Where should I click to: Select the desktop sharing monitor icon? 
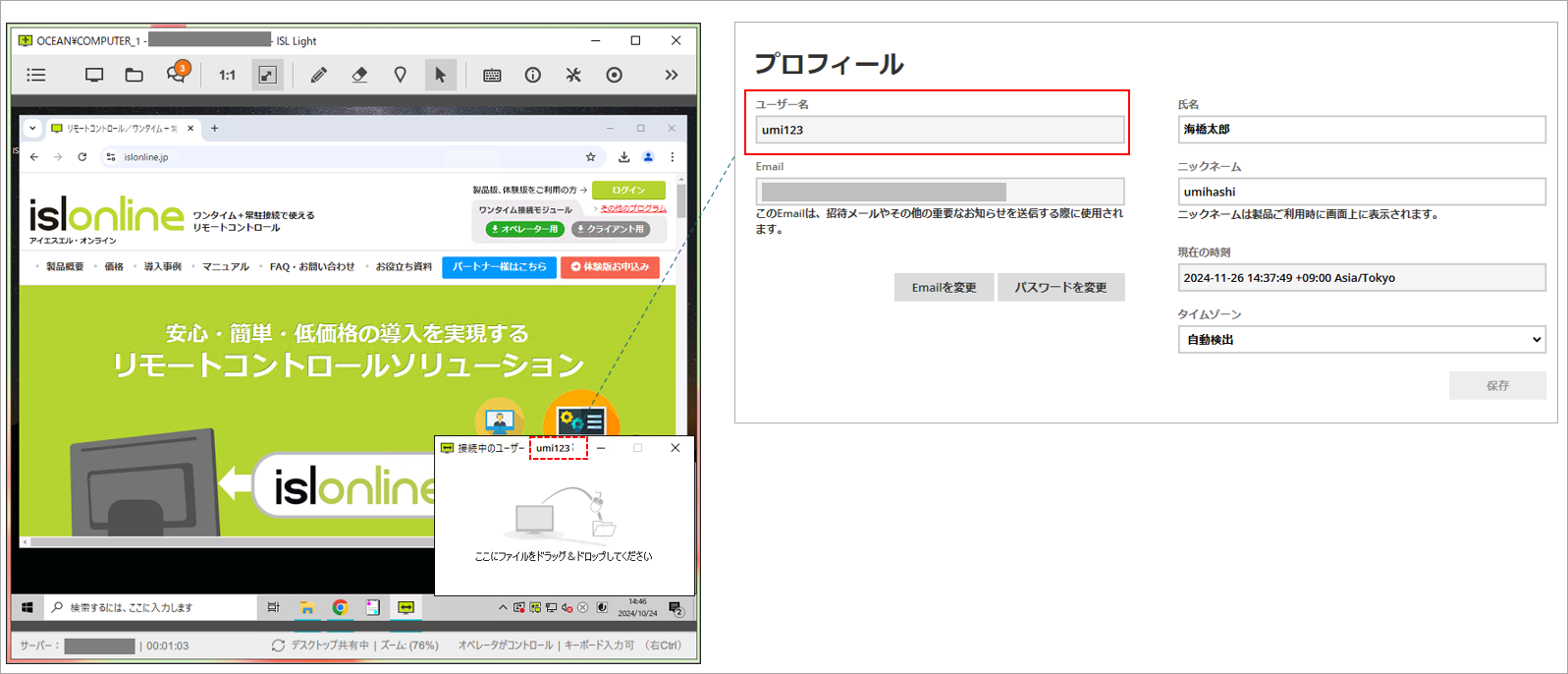pos(94,75)
